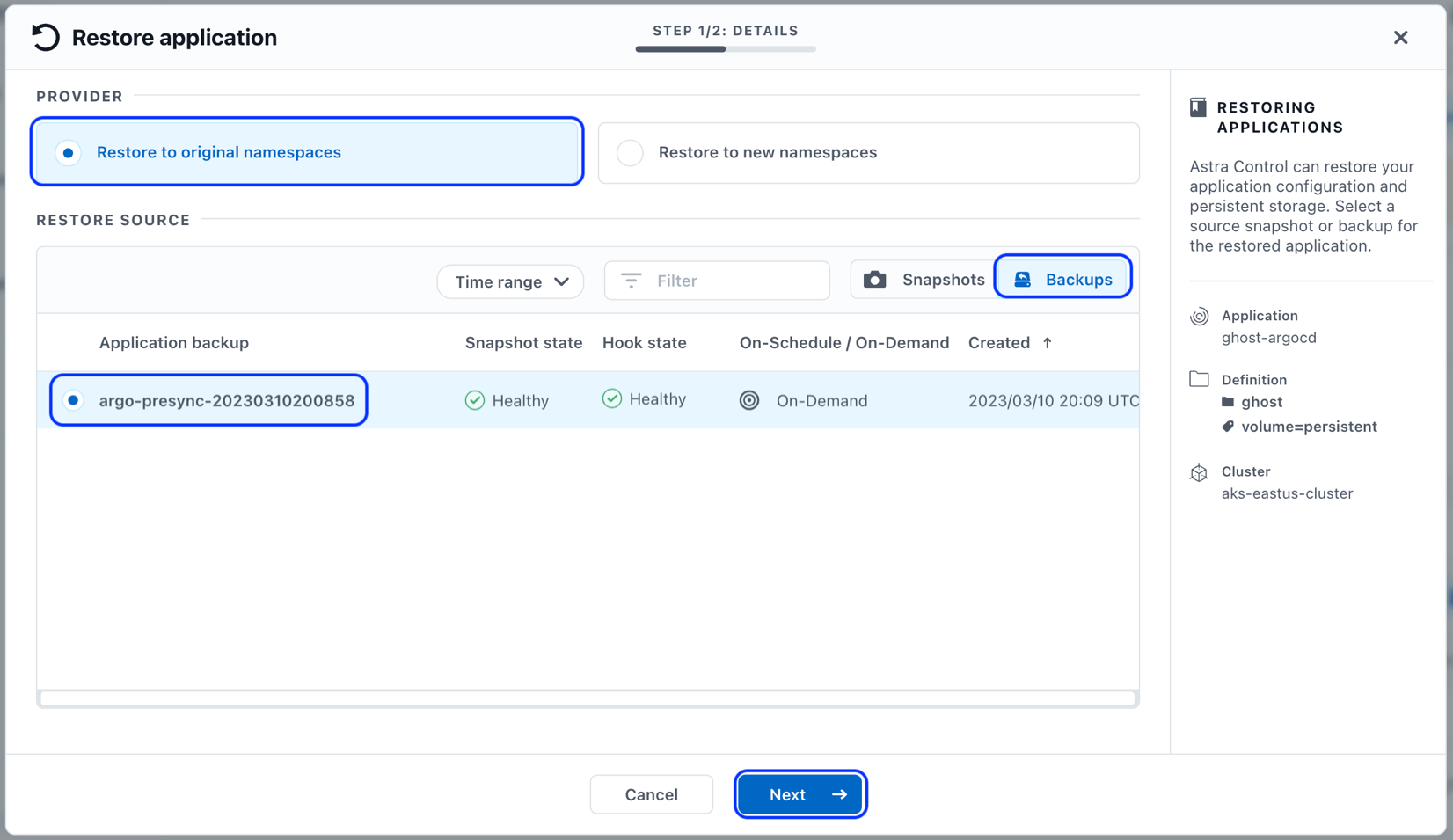Sort by the Created column arrow
This screenshot has height=840, width=1453.
tap(1047, 343)
